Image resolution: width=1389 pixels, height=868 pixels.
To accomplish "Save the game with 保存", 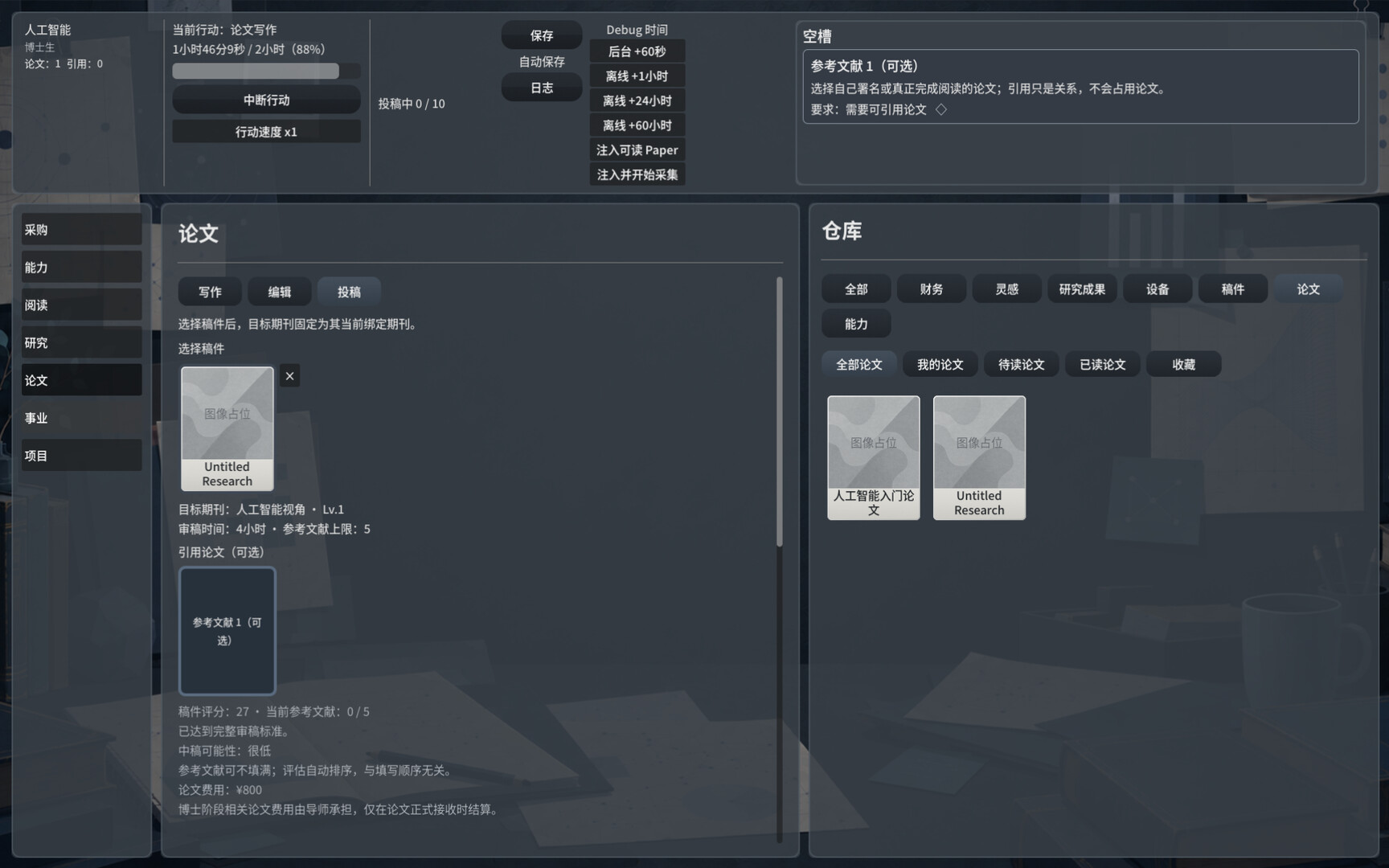I will click(x=542, y=35).
